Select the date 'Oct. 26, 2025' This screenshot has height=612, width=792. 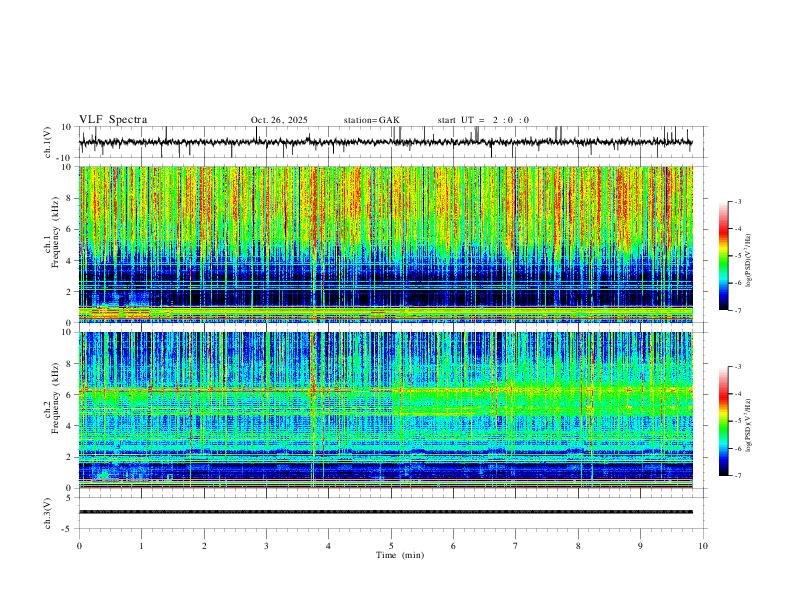(279, 120)
